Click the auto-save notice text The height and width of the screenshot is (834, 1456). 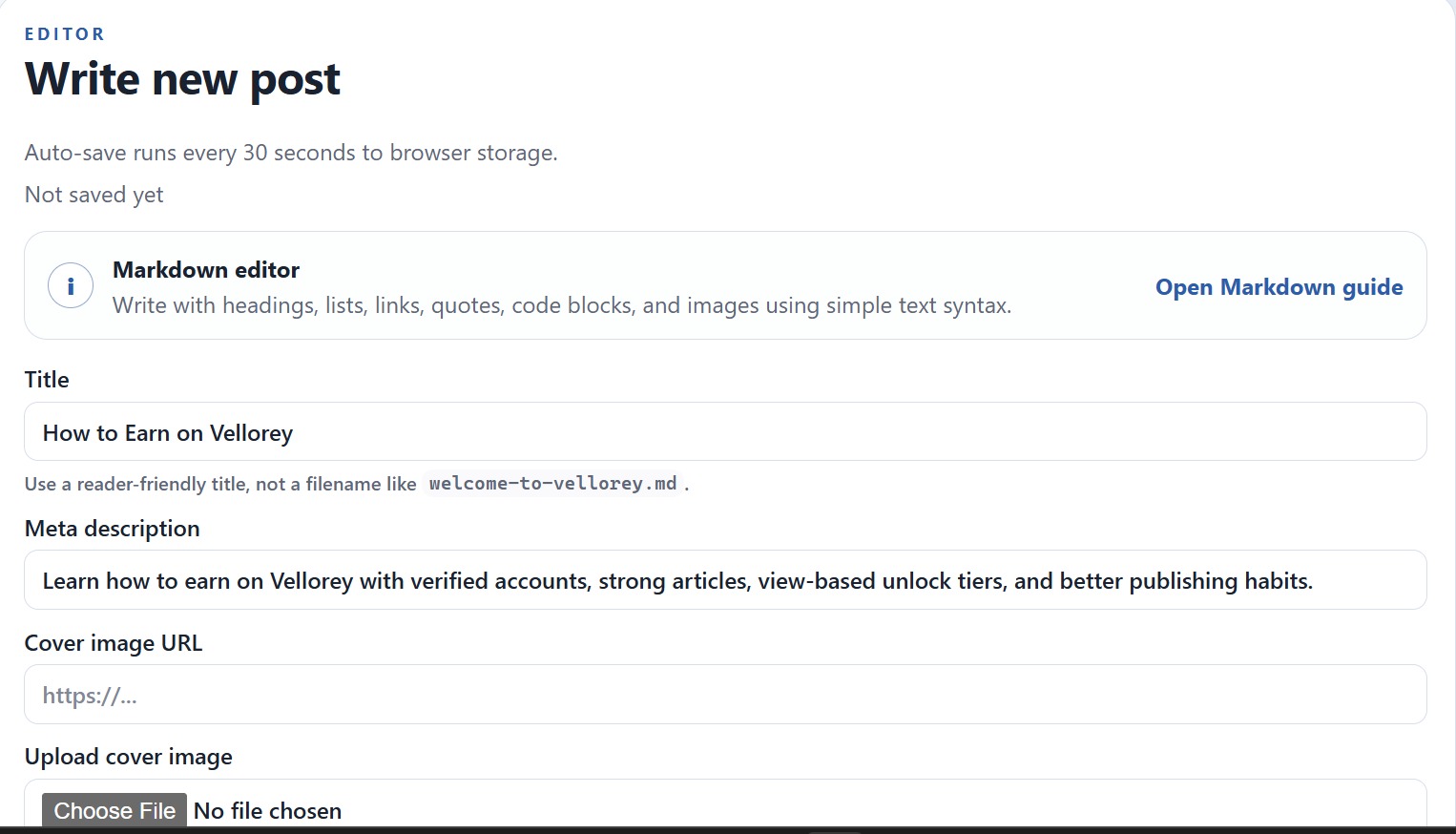[x=291, y=153]
